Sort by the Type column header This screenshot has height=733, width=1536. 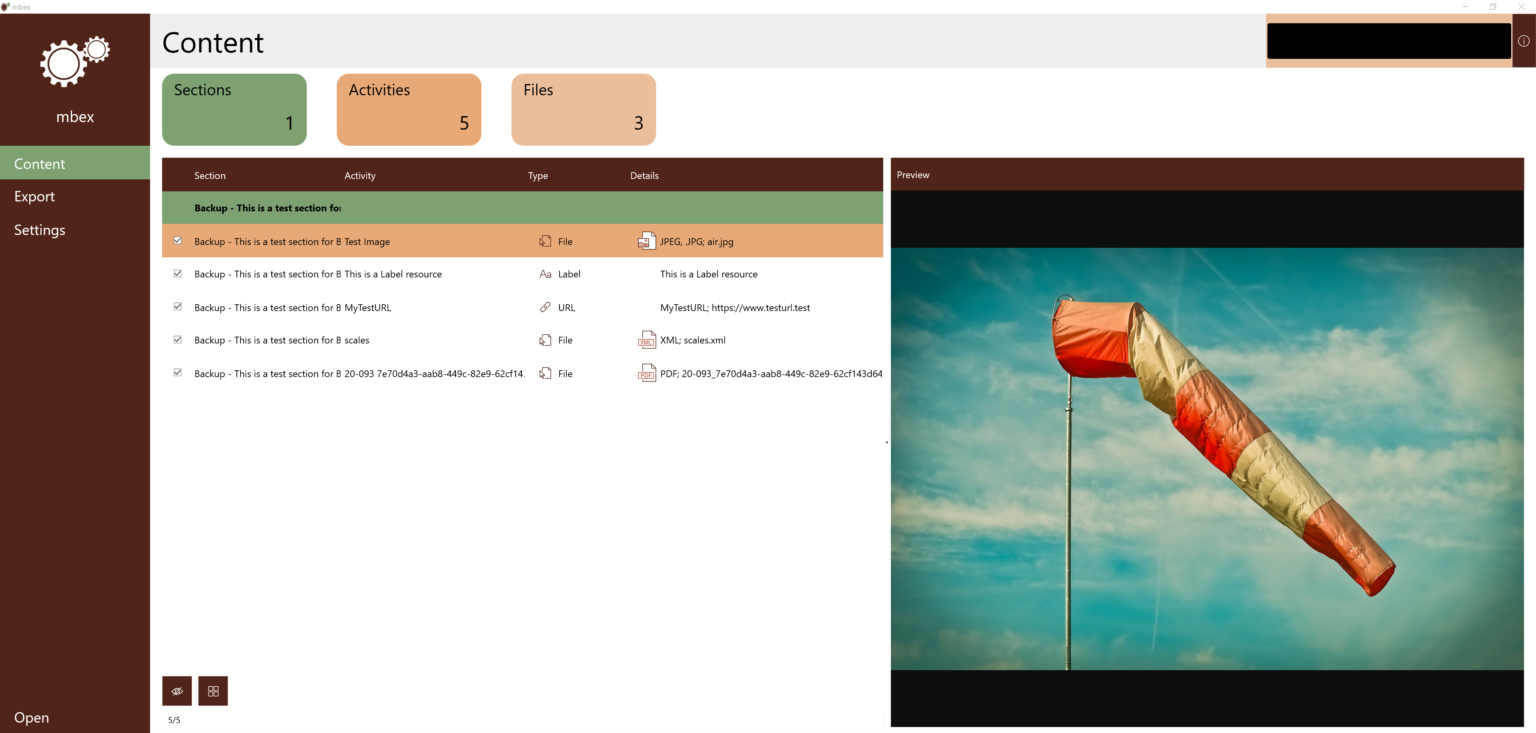tap(538, 176)
